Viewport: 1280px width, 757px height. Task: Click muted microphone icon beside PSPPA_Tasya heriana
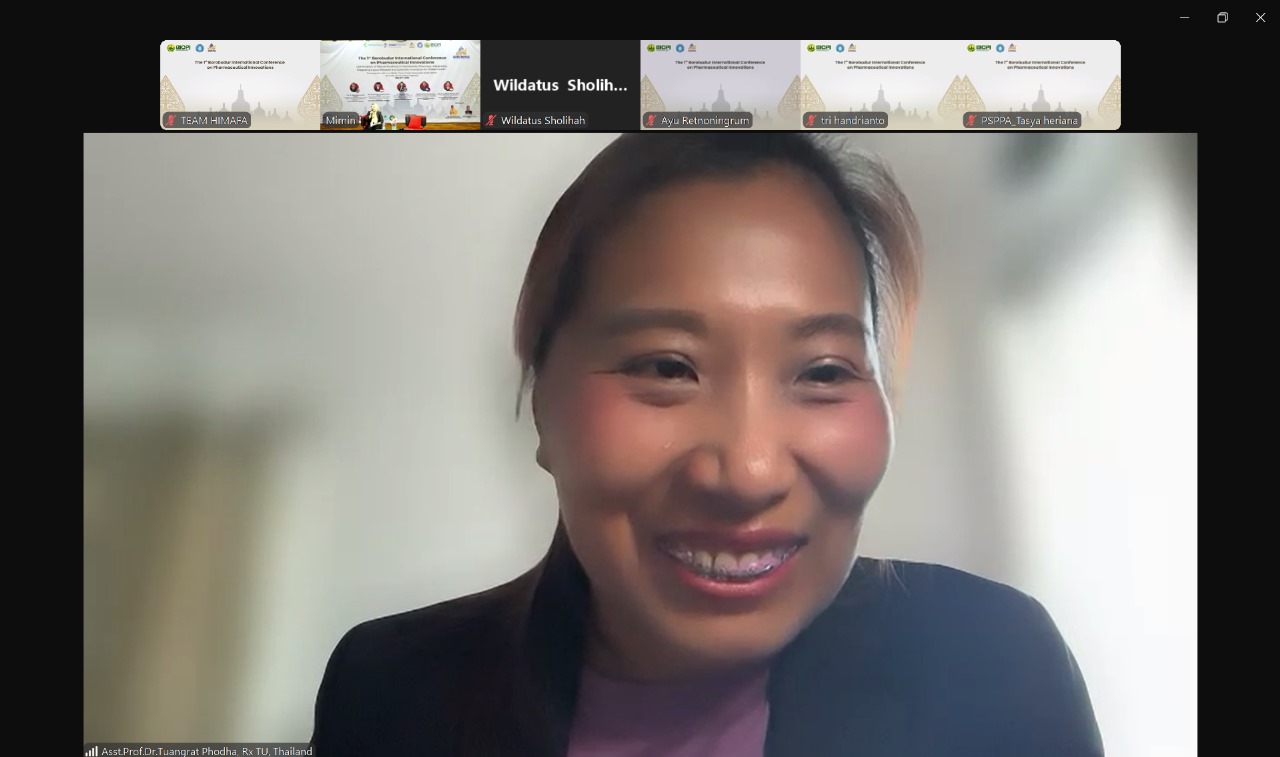pos(972,120)
